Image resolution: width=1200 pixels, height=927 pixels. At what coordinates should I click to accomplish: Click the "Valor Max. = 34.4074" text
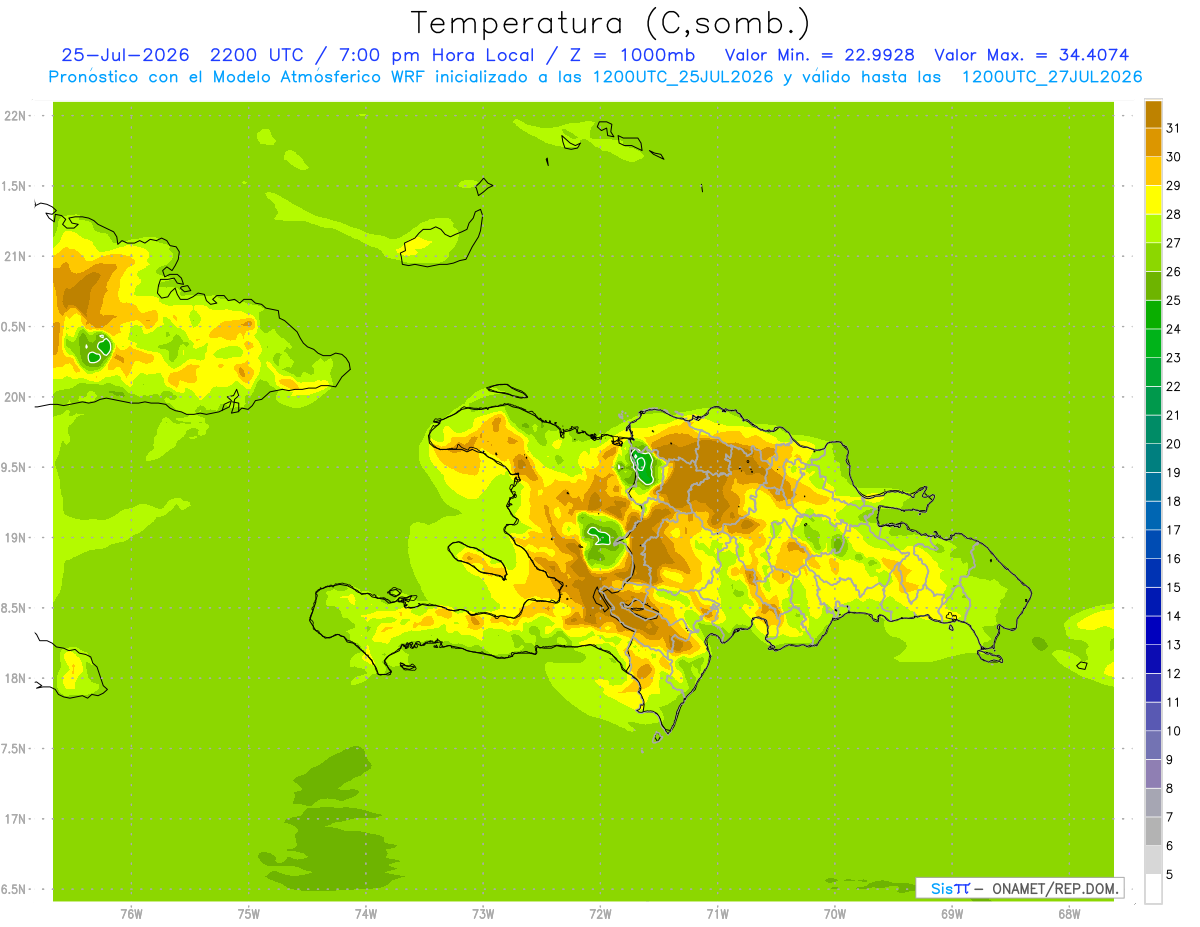[x=1031, y=55]
